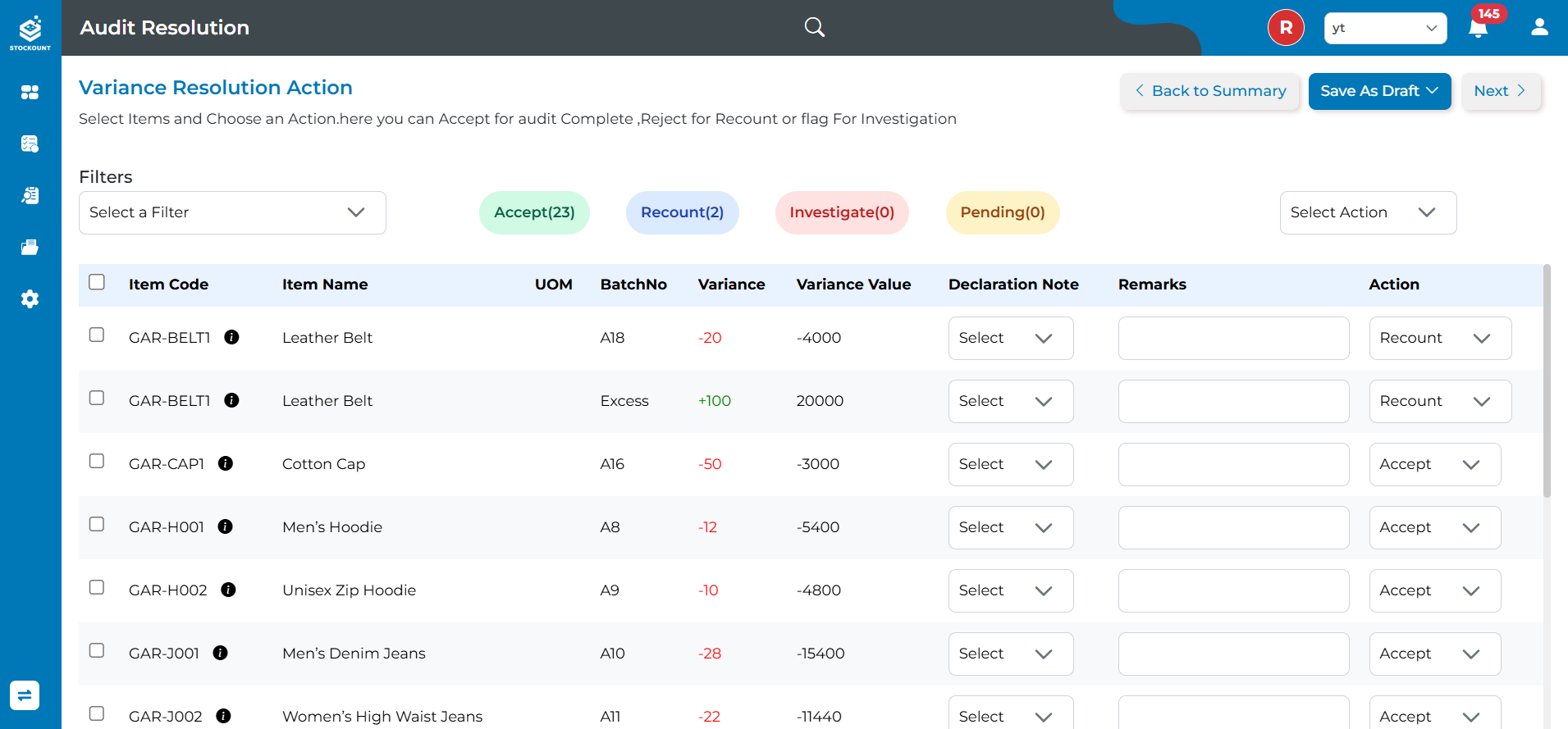Tick the checkbox for Cotton Cap row
The image size is (1568, 729).
pyautogui.click(x=97, y=461)
